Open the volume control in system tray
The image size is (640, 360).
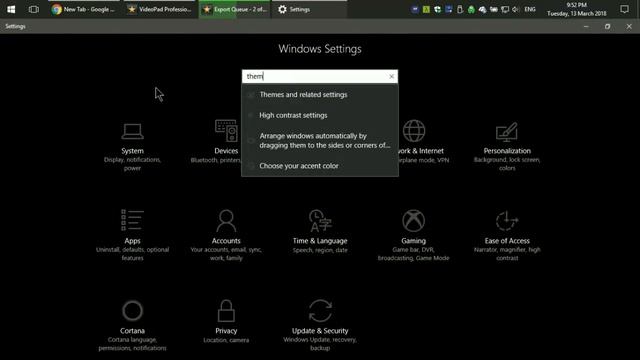tap(516, 9)
